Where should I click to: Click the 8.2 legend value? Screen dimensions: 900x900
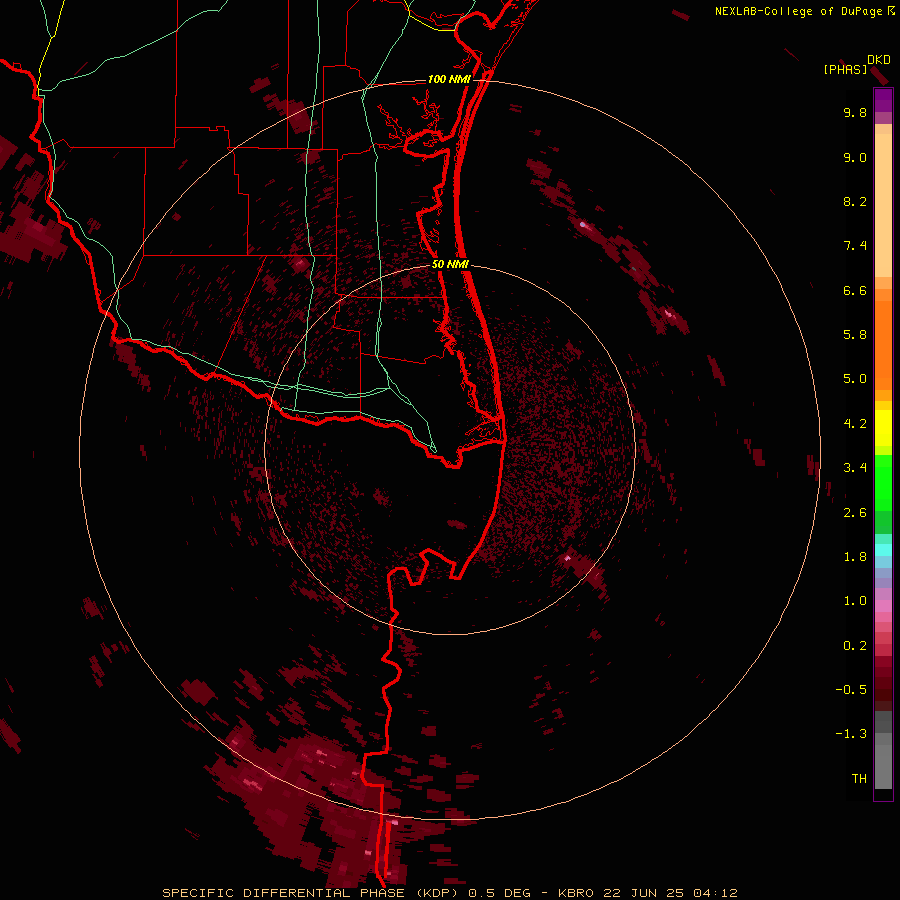pyautogui.click(x=855, y=201)
